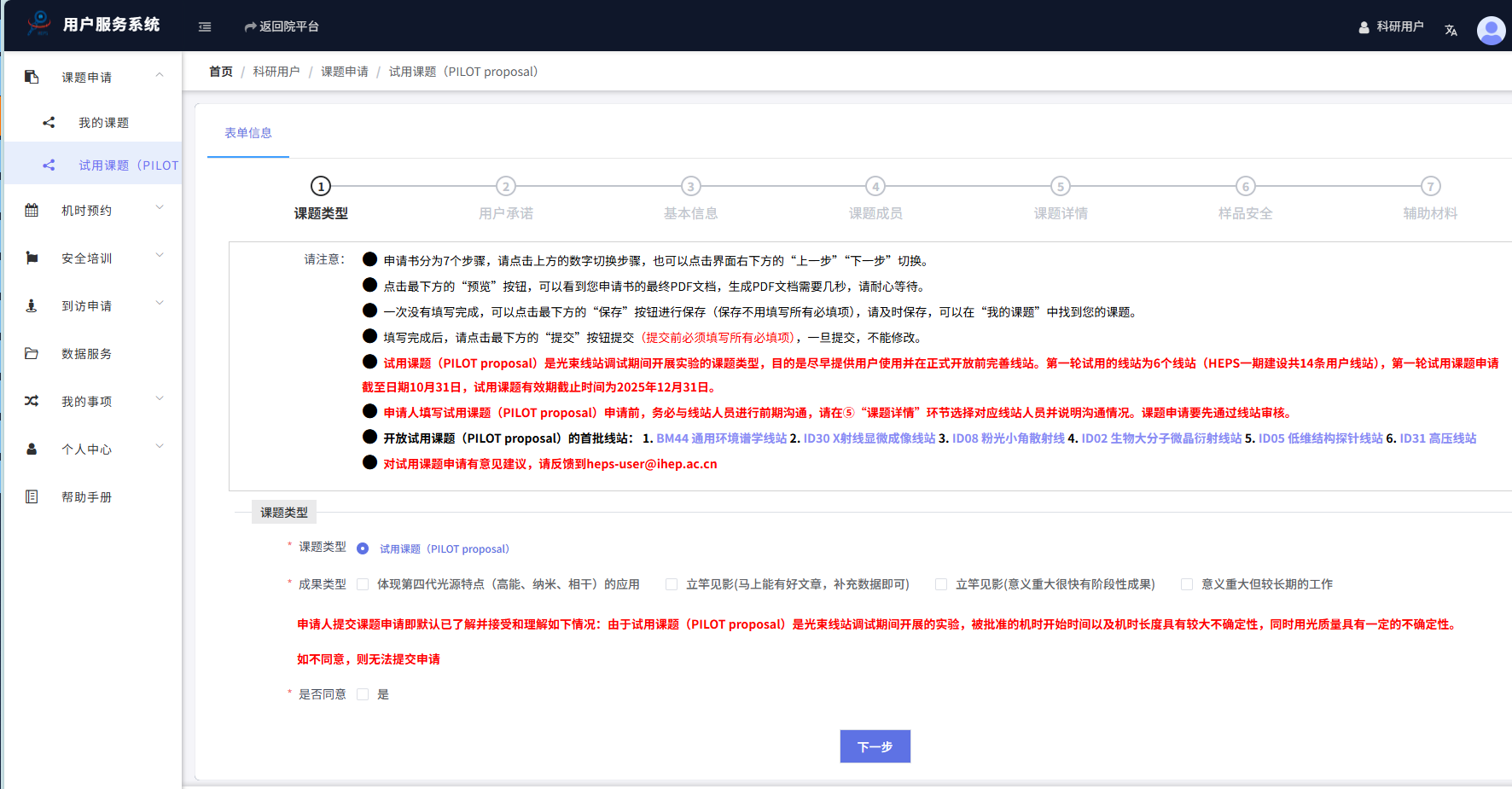Click the sidebar collapse hamburger icon
The height and width of the screenshot is (789, 1512).
(205, 27)
